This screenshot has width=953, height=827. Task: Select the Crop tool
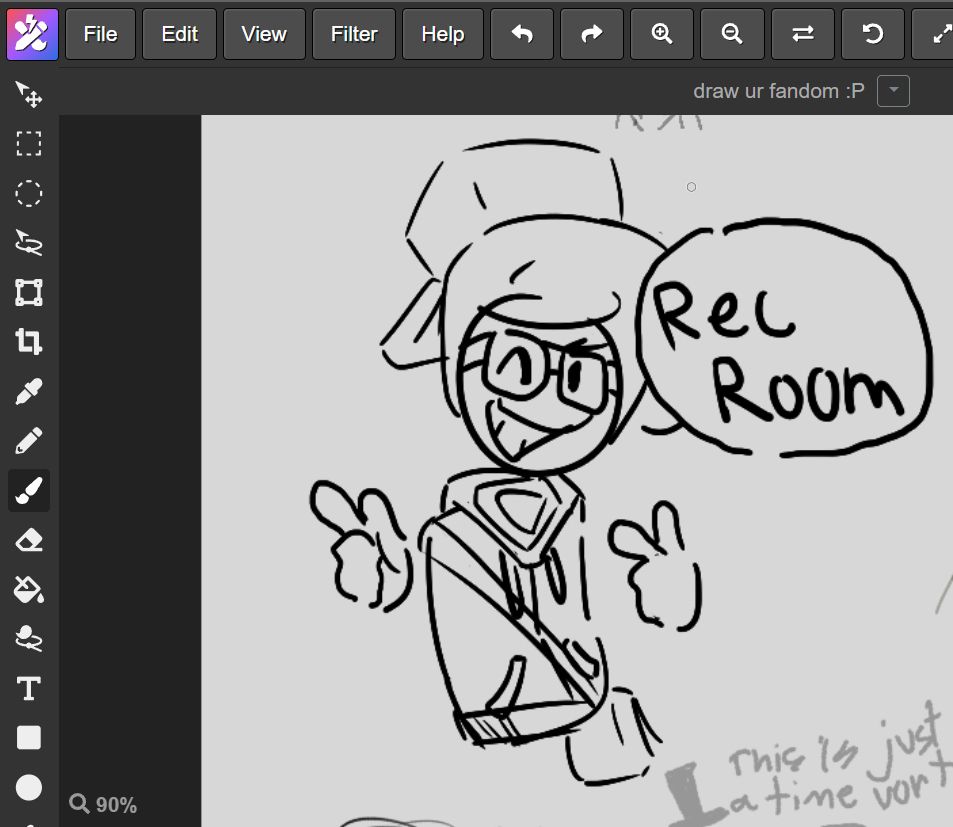click(29, 342)
